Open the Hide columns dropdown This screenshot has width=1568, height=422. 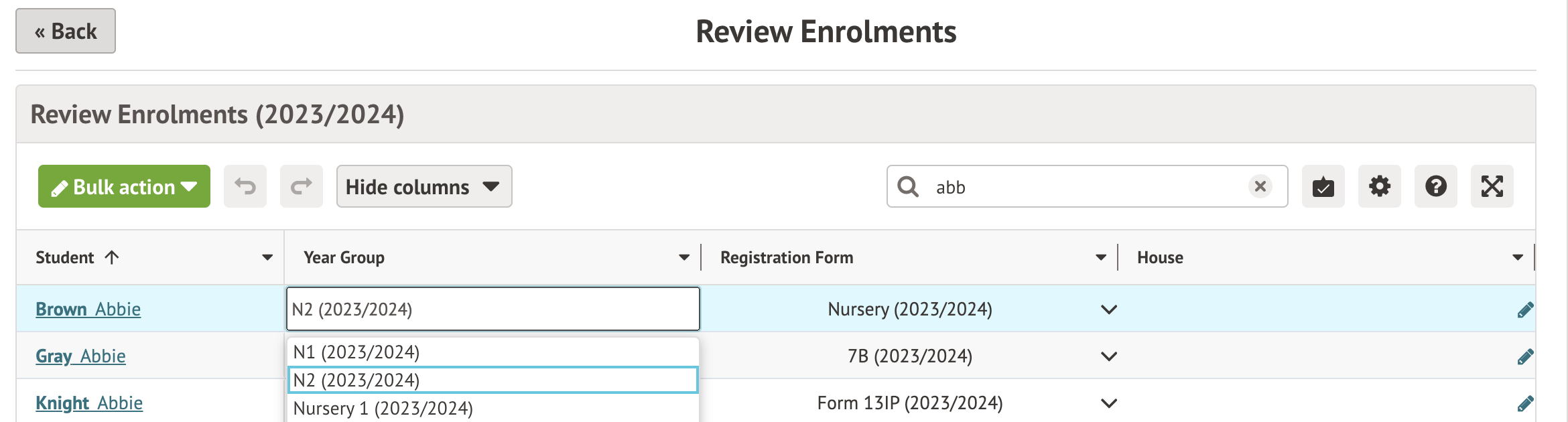click(423, 186)
